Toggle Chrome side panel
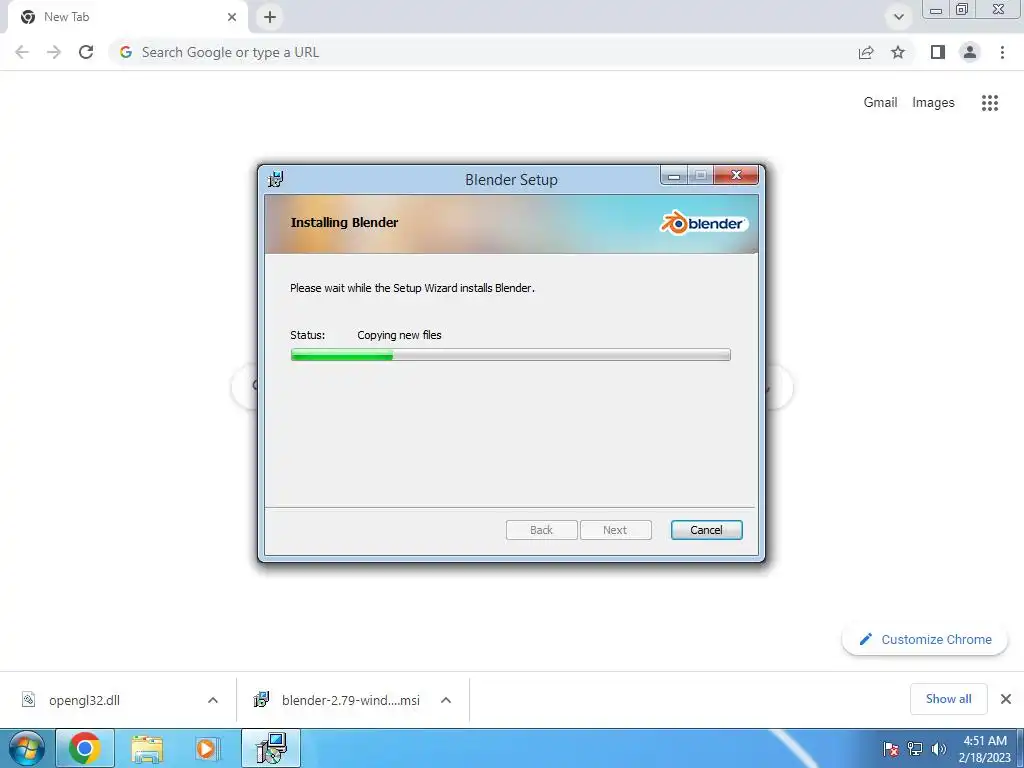 tap(938, 52)
